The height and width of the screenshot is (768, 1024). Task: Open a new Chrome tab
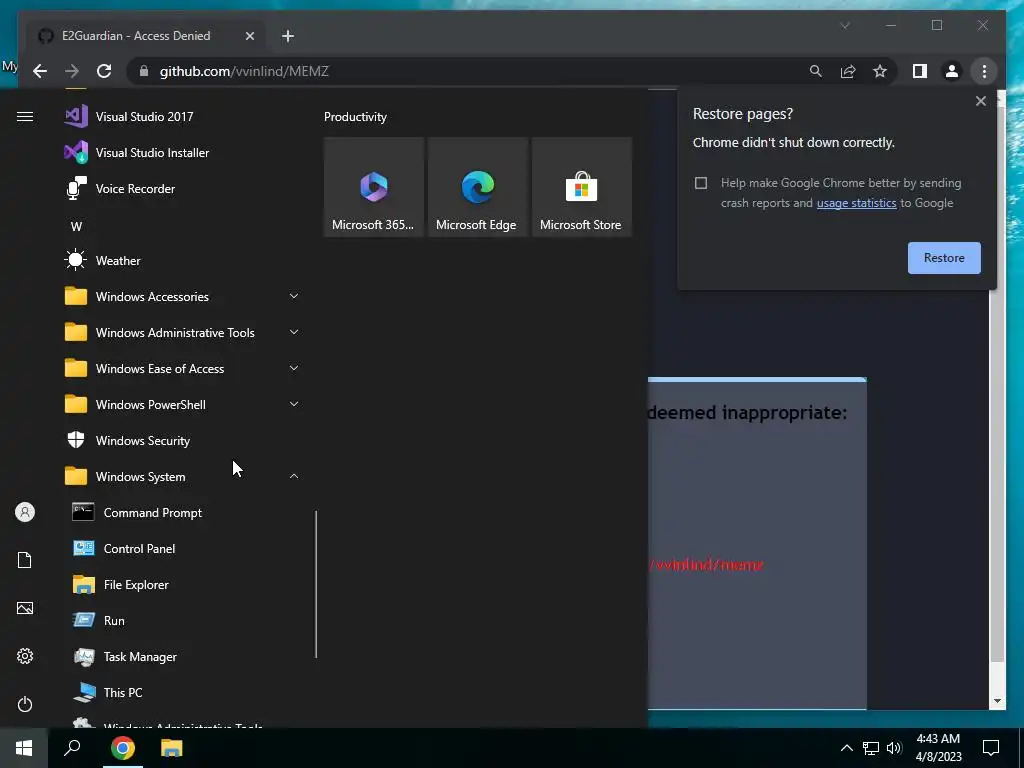(288, 36)
